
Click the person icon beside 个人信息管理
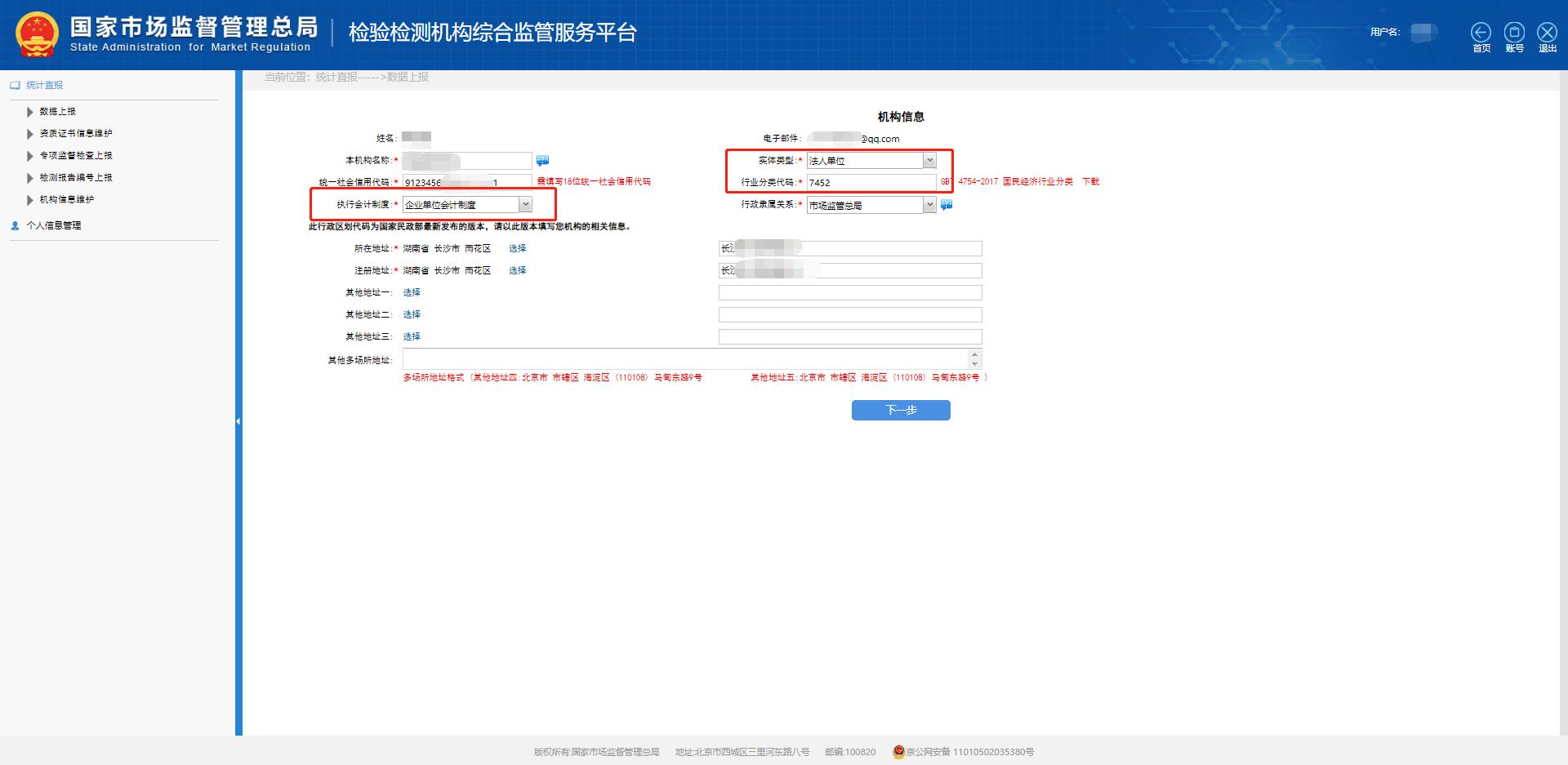coord(14,225)
